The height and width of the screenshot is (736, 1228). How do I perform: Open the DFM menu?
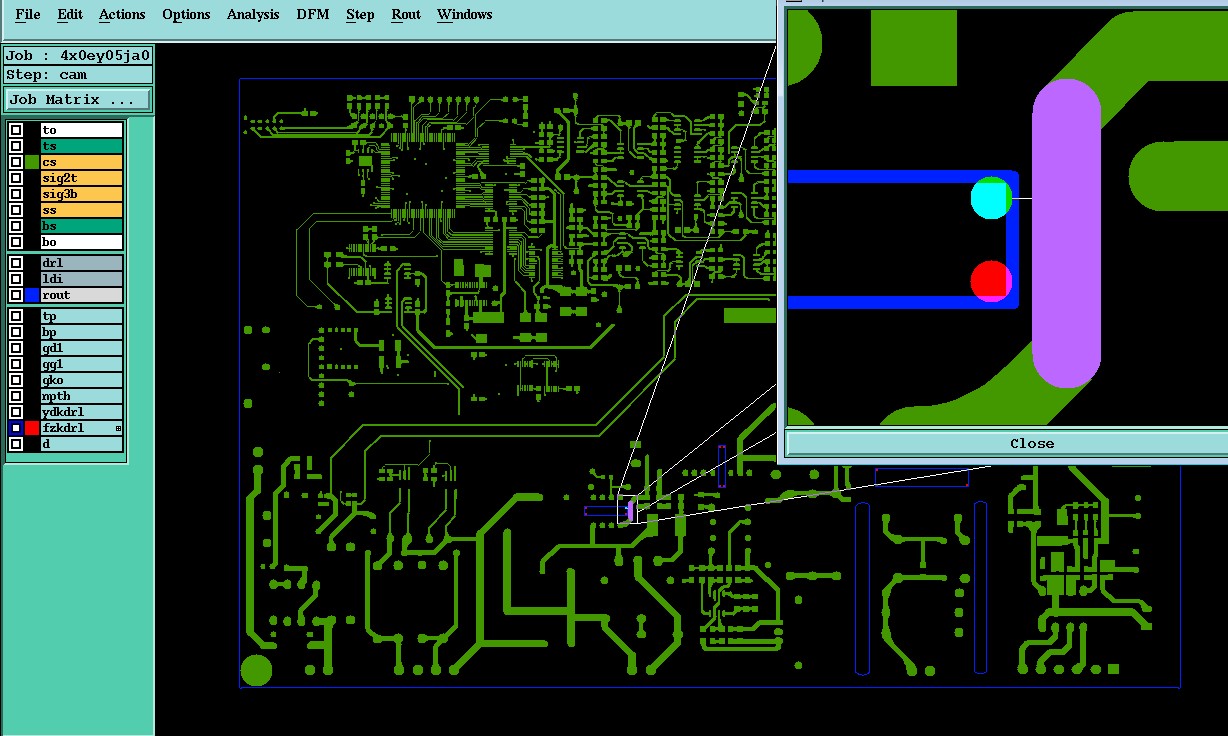coord(313,14)
